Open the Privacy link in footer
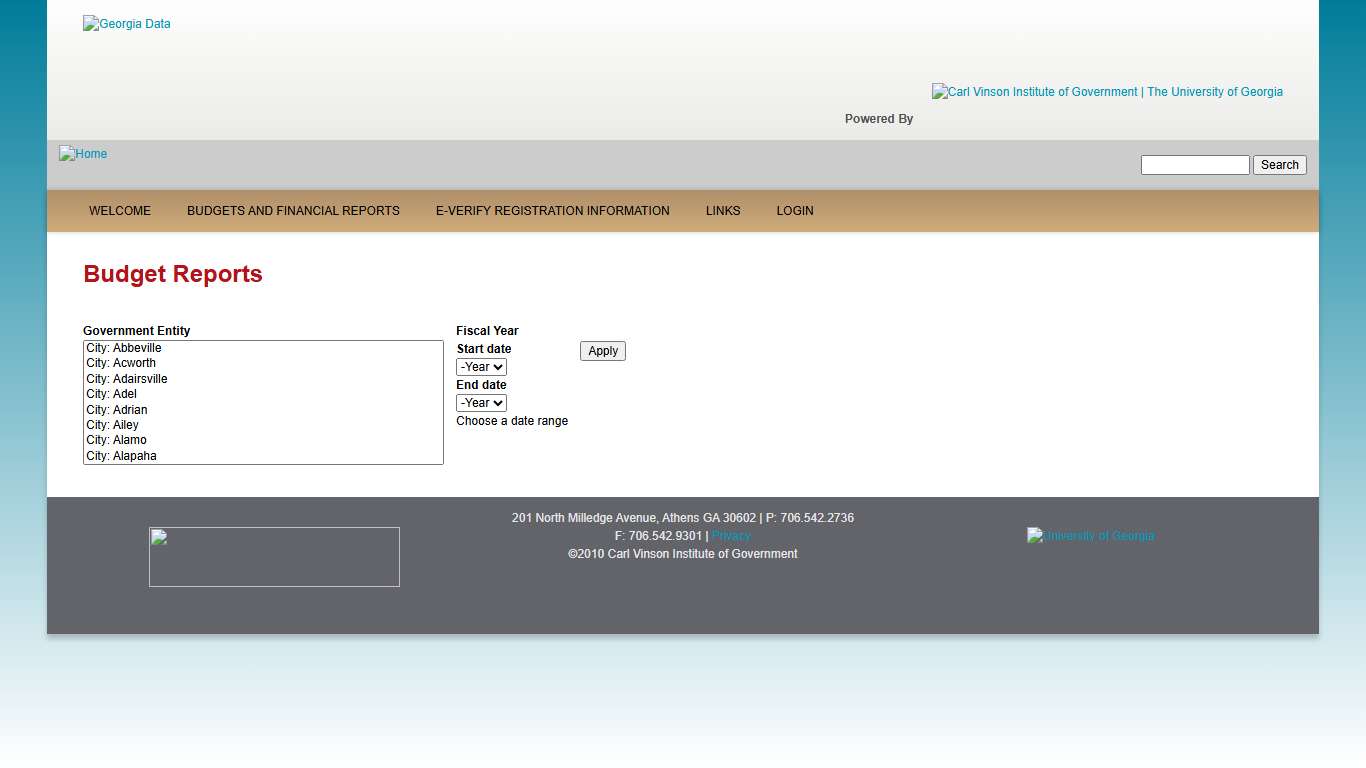The height and width of the screenshot is (768, 1366). 731,536
